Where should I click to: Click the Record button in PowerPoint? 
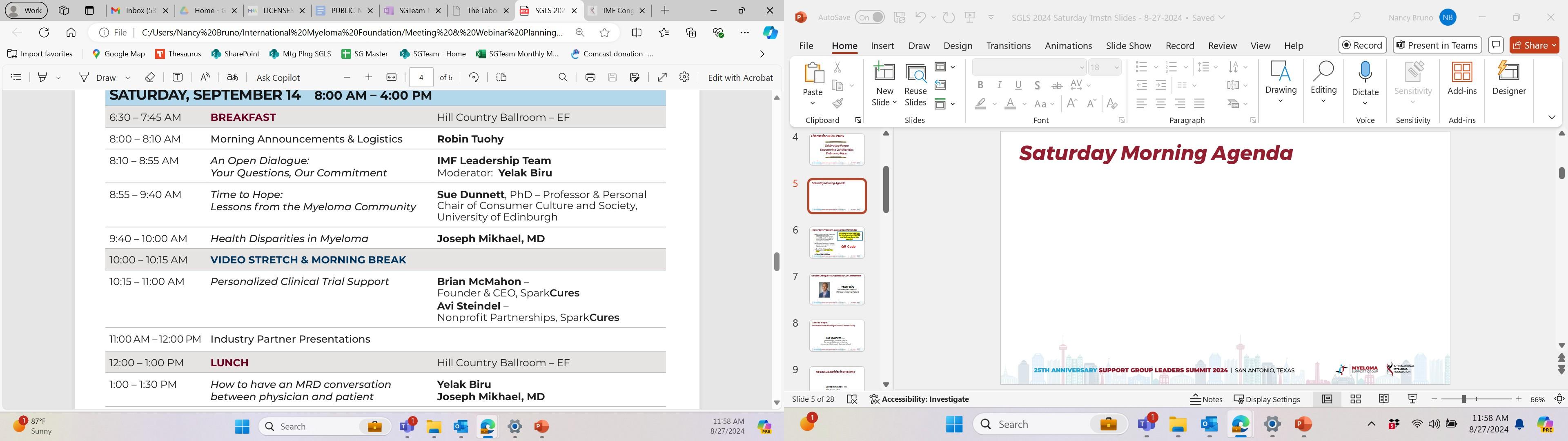[1362, 45]
